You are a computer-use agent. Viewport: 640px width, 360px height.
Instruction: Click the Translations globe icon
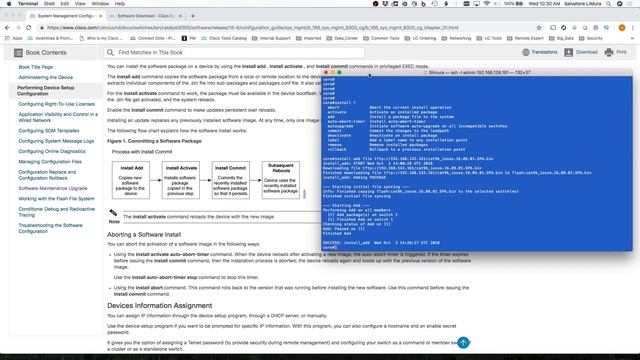coord(526,52)
